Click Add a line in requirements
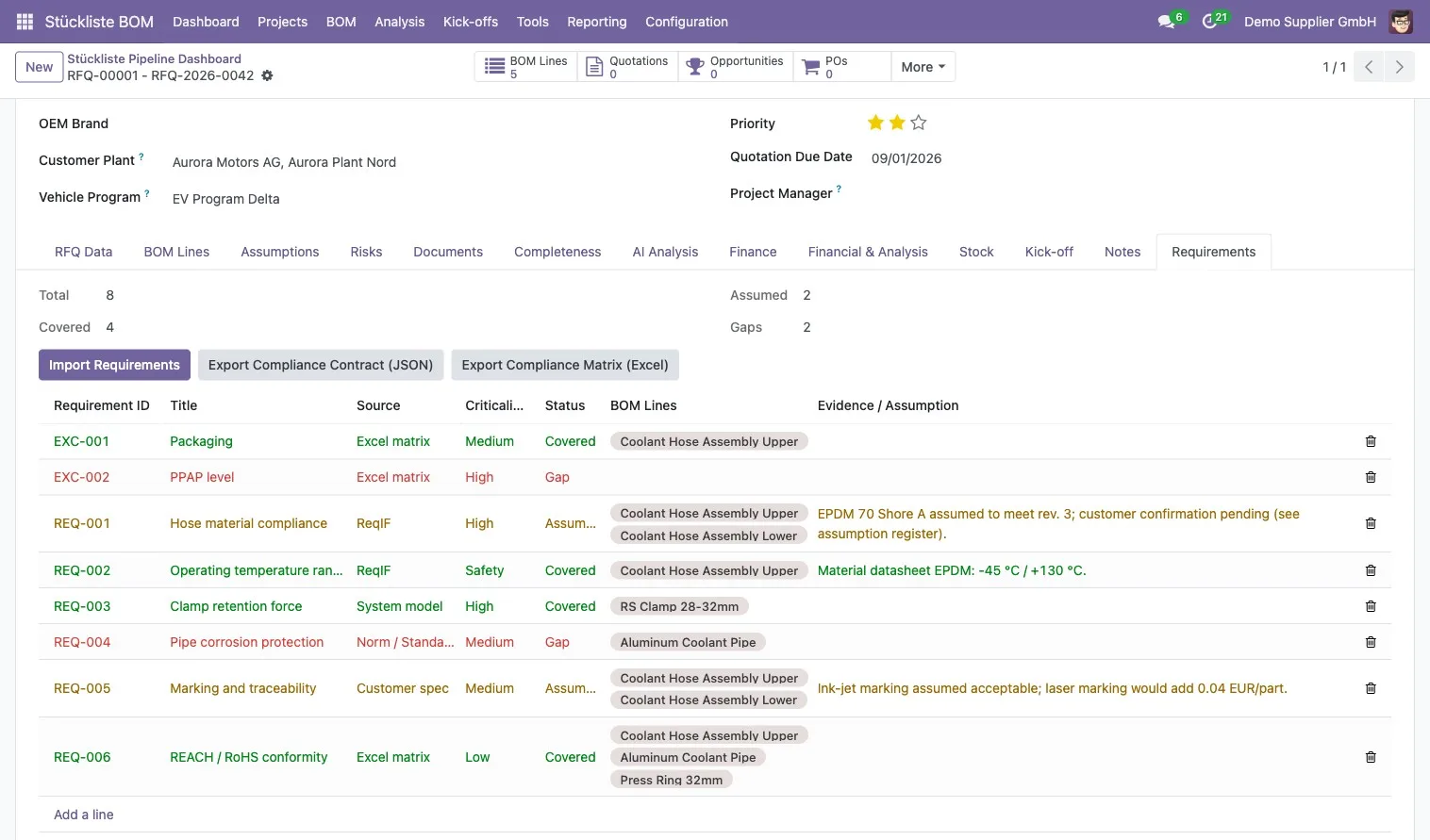The width and height of the screenshot is (1430, 840). [x=84, y=815]
